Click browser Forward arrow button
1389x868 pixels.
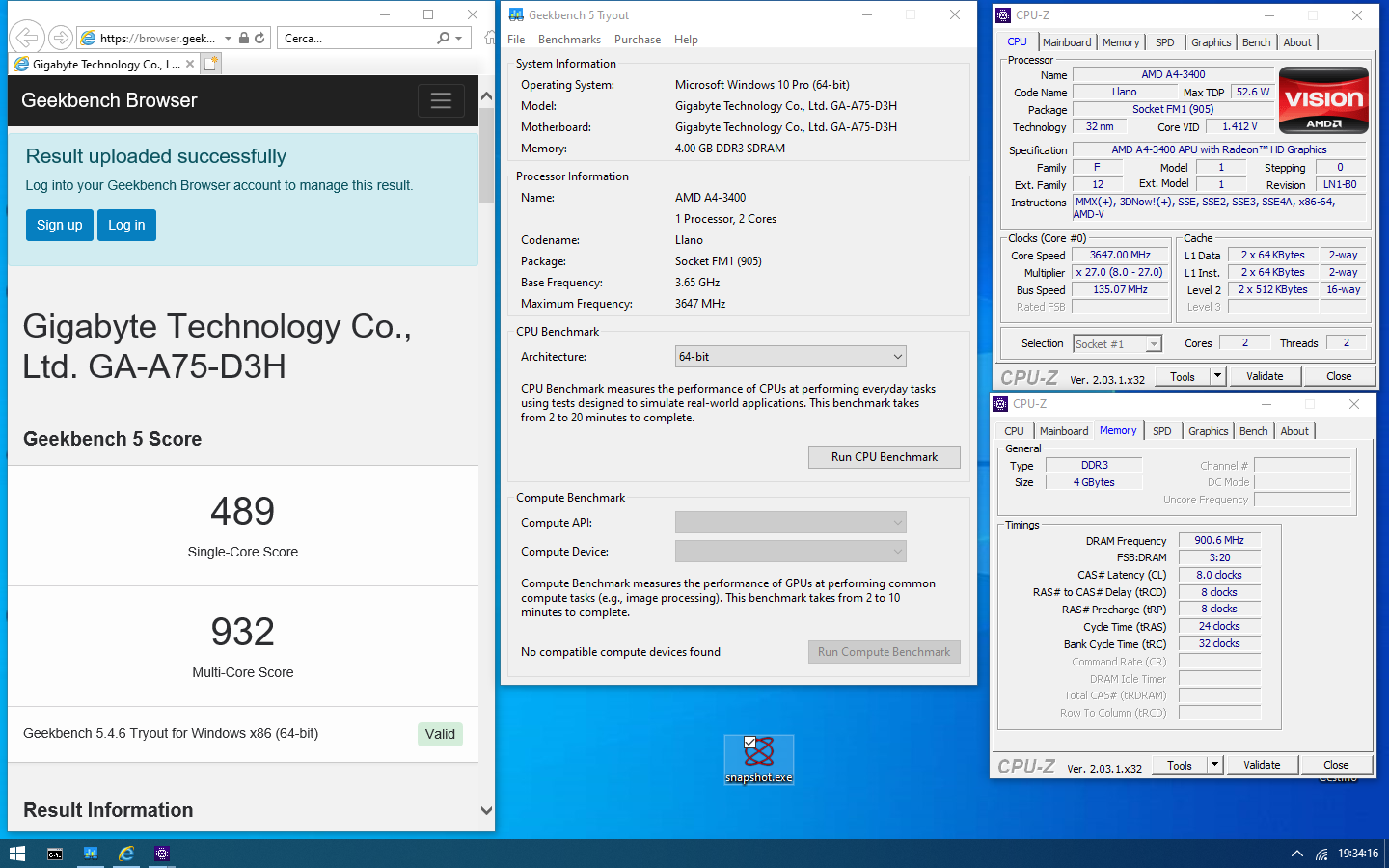click(x=61, y=38)
